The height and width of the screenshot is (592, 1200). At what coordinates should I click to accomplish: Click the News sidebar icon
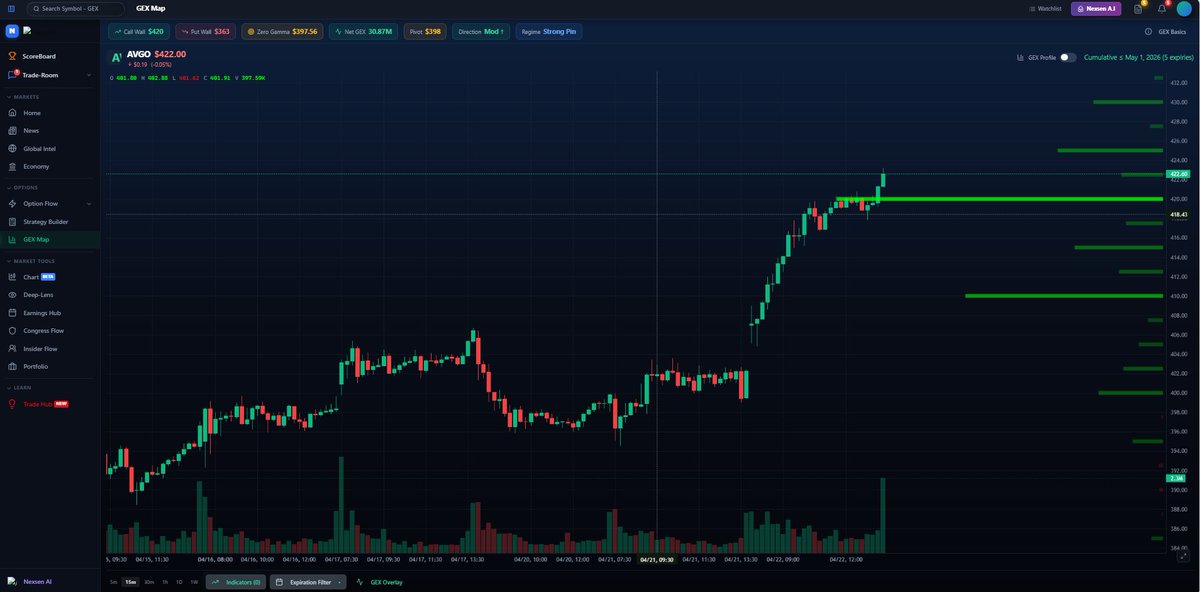[12, 130]
